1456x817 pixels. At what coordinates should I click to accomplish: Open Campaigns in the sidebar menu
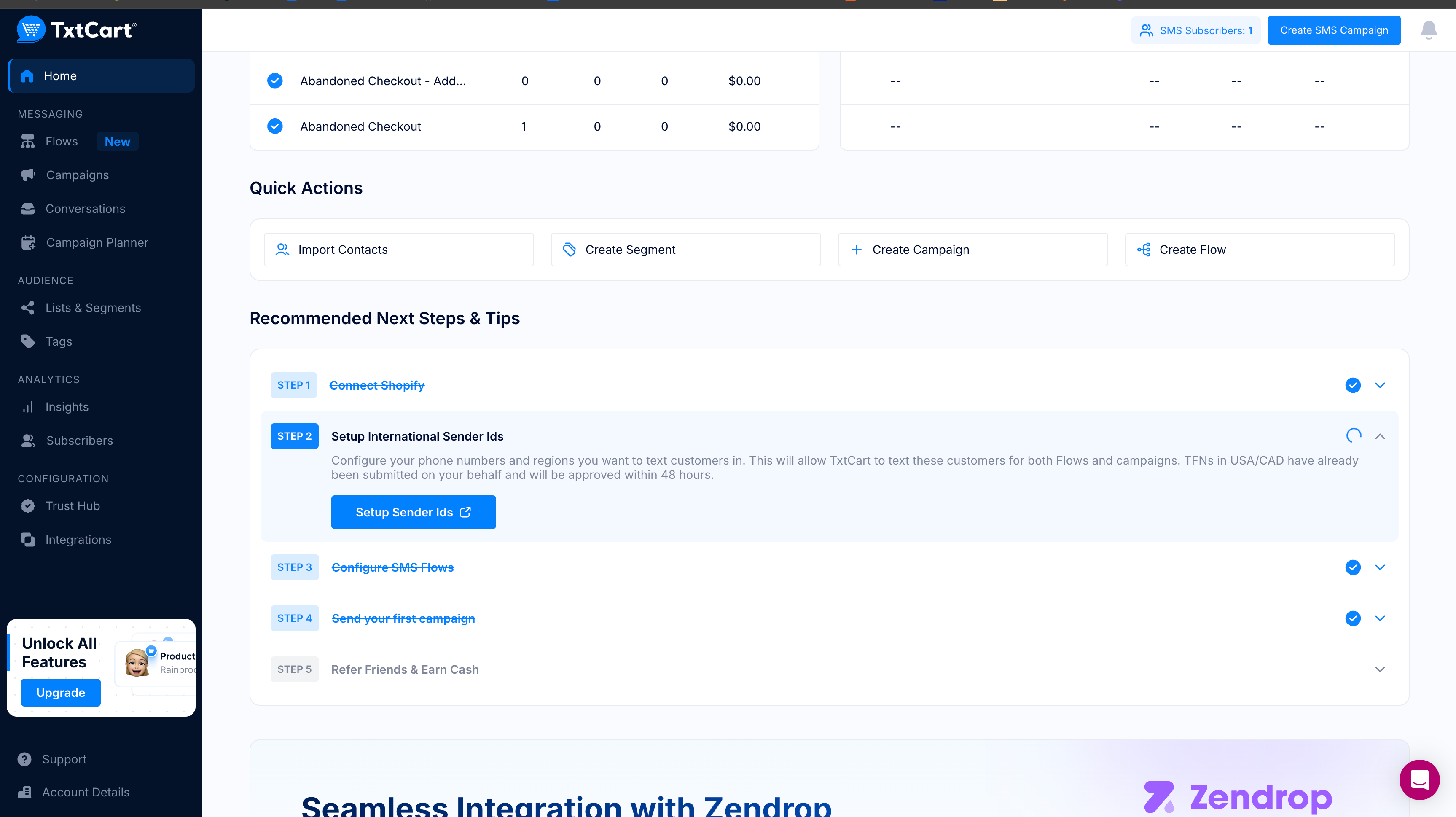coord(78,175)
